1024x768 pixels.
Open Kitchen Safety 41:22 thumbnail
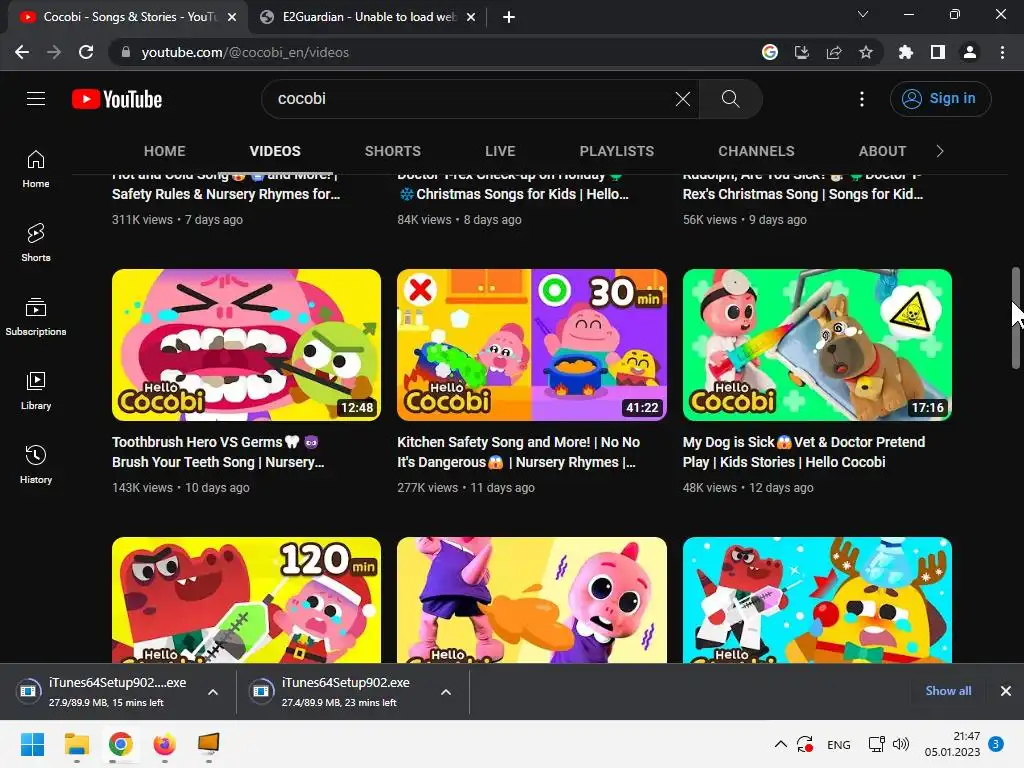coord(532,345)
